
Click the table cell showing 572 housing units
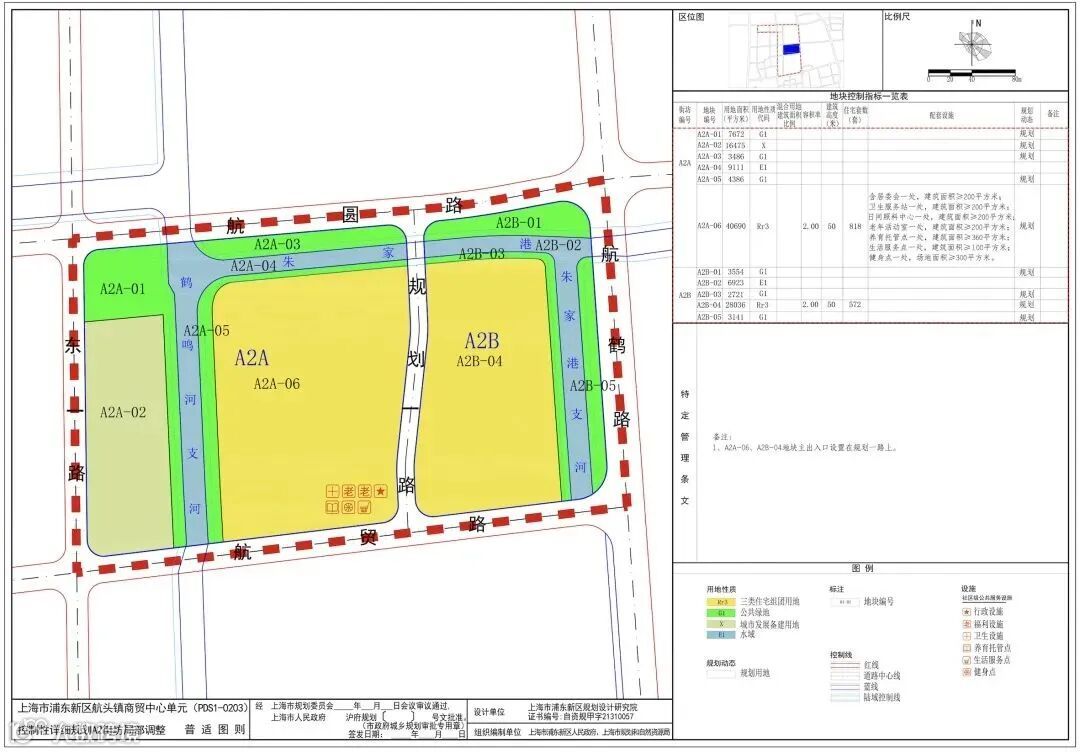click(855, 305)
